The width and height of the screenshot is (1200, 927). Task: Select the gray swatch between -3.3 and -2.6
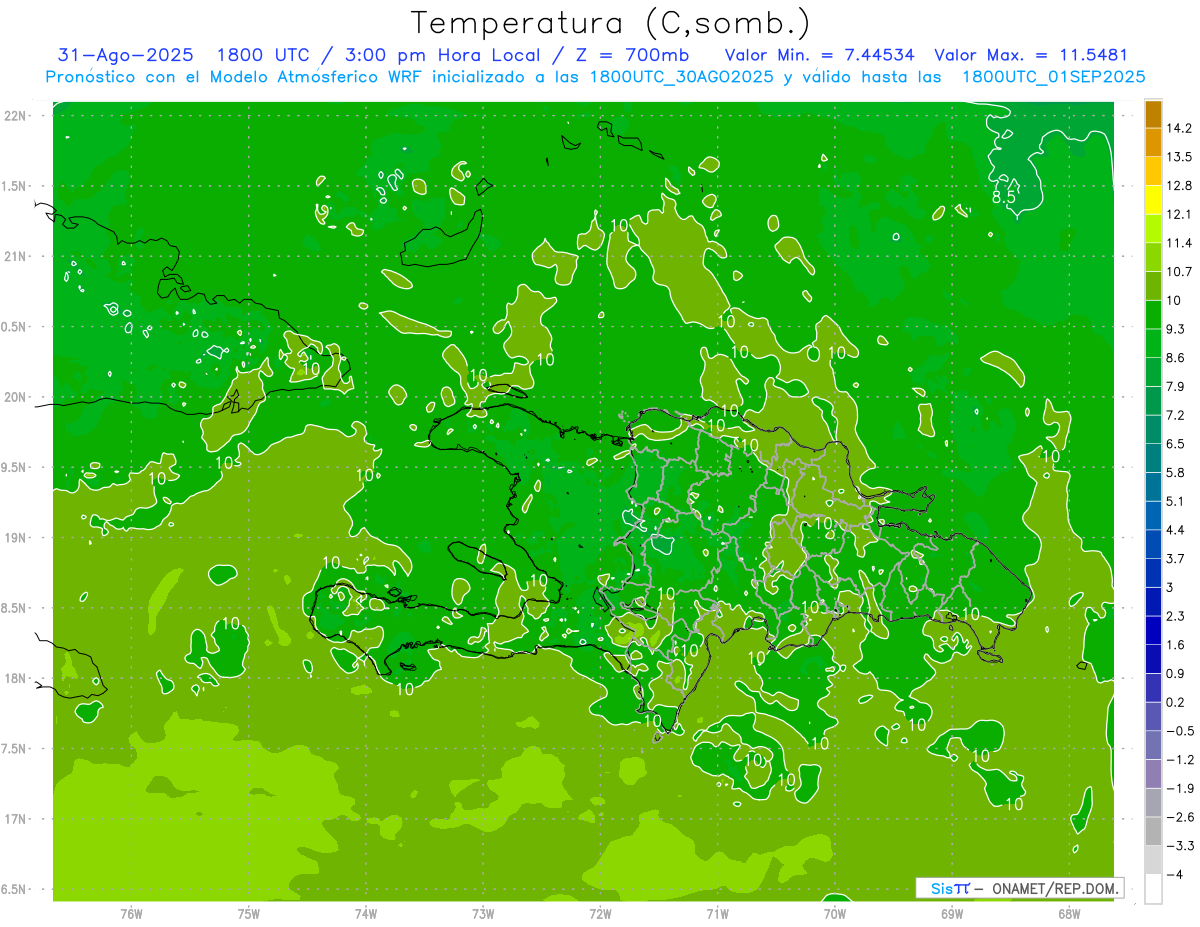1153,831
